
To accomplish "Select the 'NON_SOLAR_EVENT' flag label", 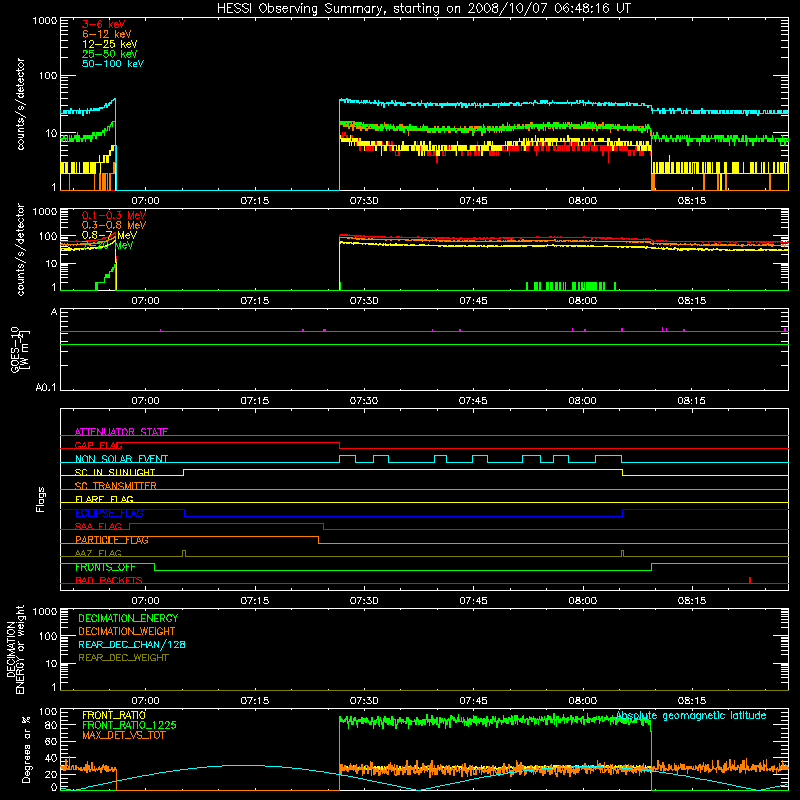I will pos(121,459).
